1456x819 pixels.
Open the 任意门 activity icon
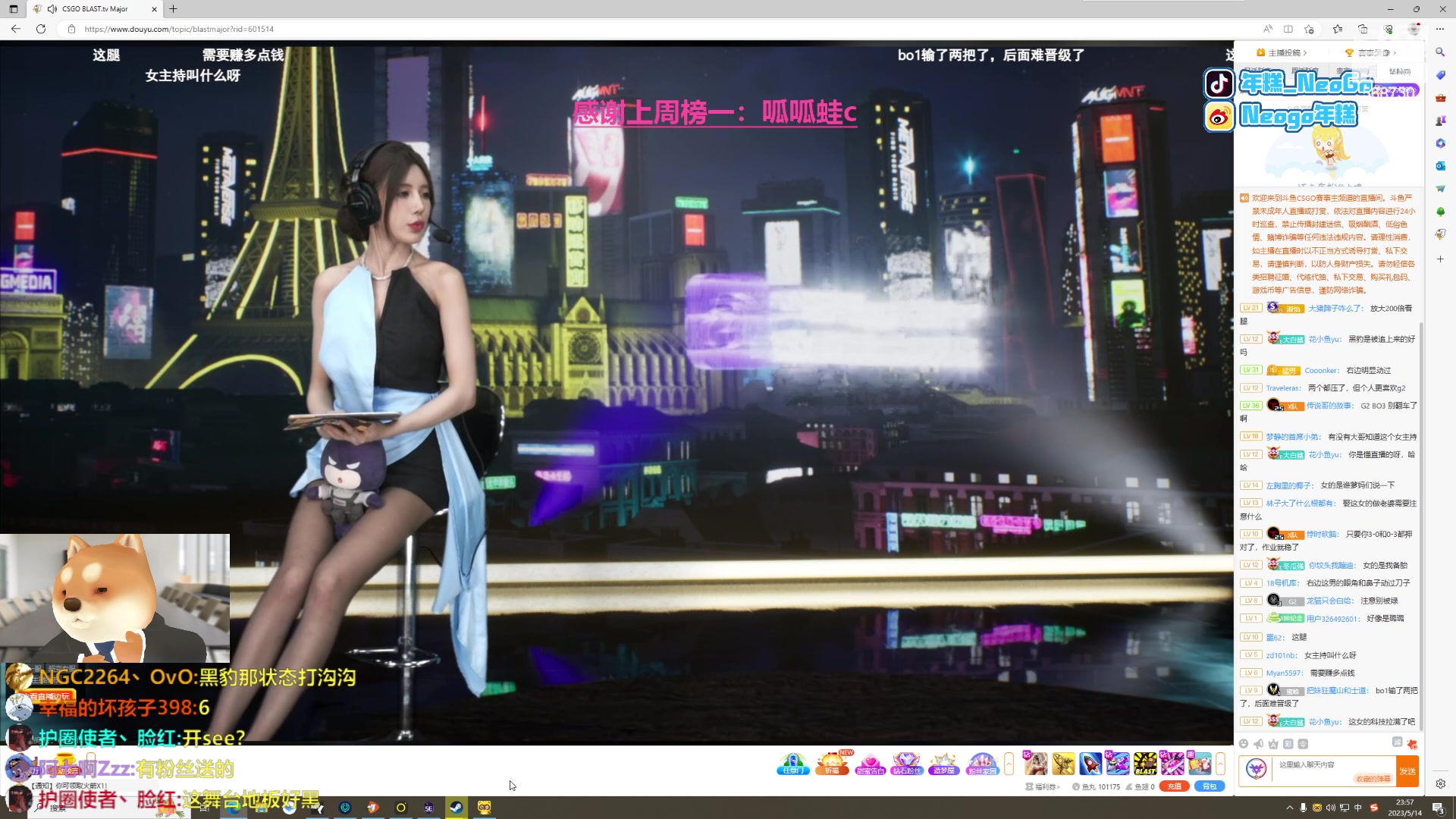(793, 763)
